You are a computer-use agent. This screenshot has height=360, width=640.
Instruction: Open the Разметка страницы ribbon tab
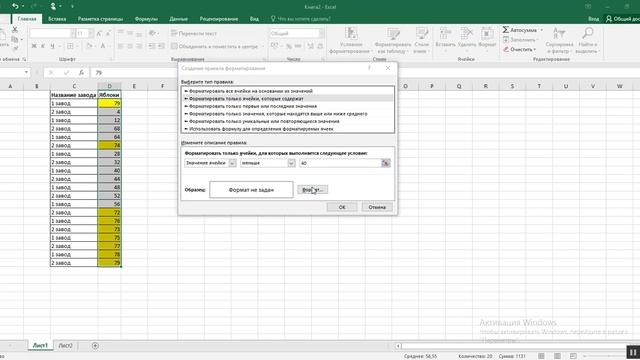point(100,19)
